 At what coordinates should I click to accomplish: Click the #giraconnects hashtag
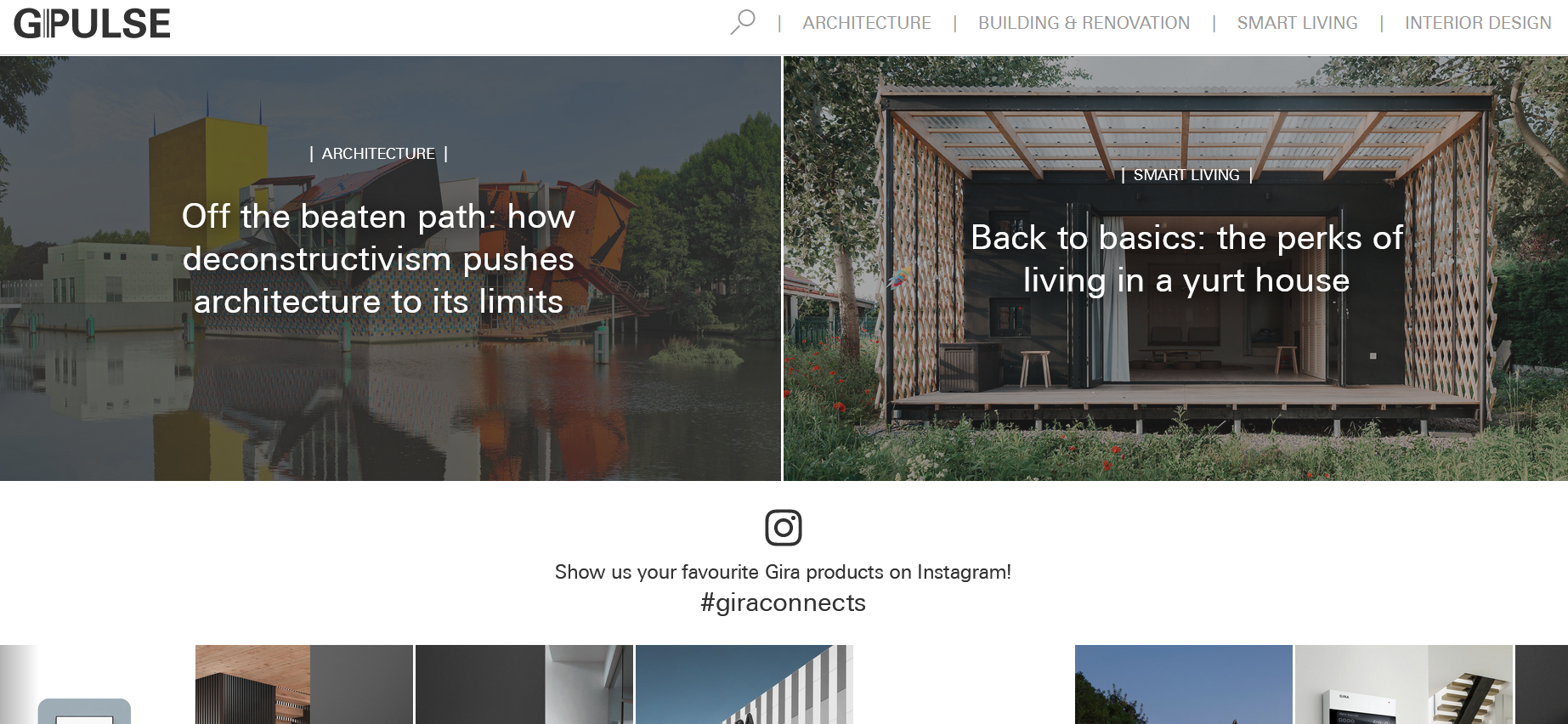click(x=783, y=602)
